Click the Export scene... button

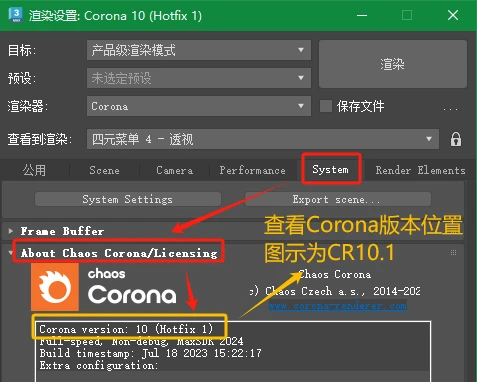click(337, 199)
